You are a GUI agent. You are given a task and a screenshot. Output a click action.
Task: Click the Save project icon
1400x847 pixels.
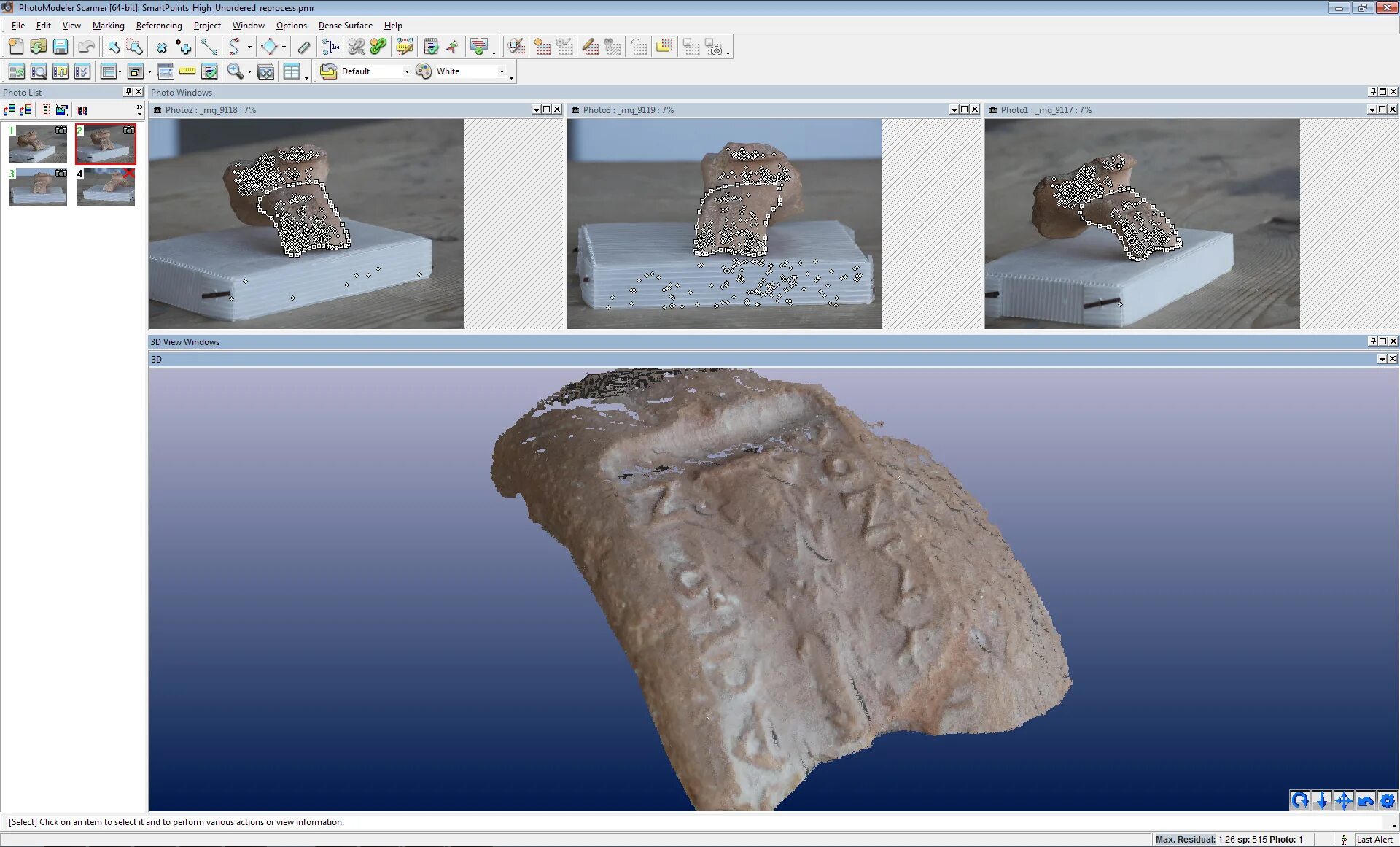click(x=61, y=47)
